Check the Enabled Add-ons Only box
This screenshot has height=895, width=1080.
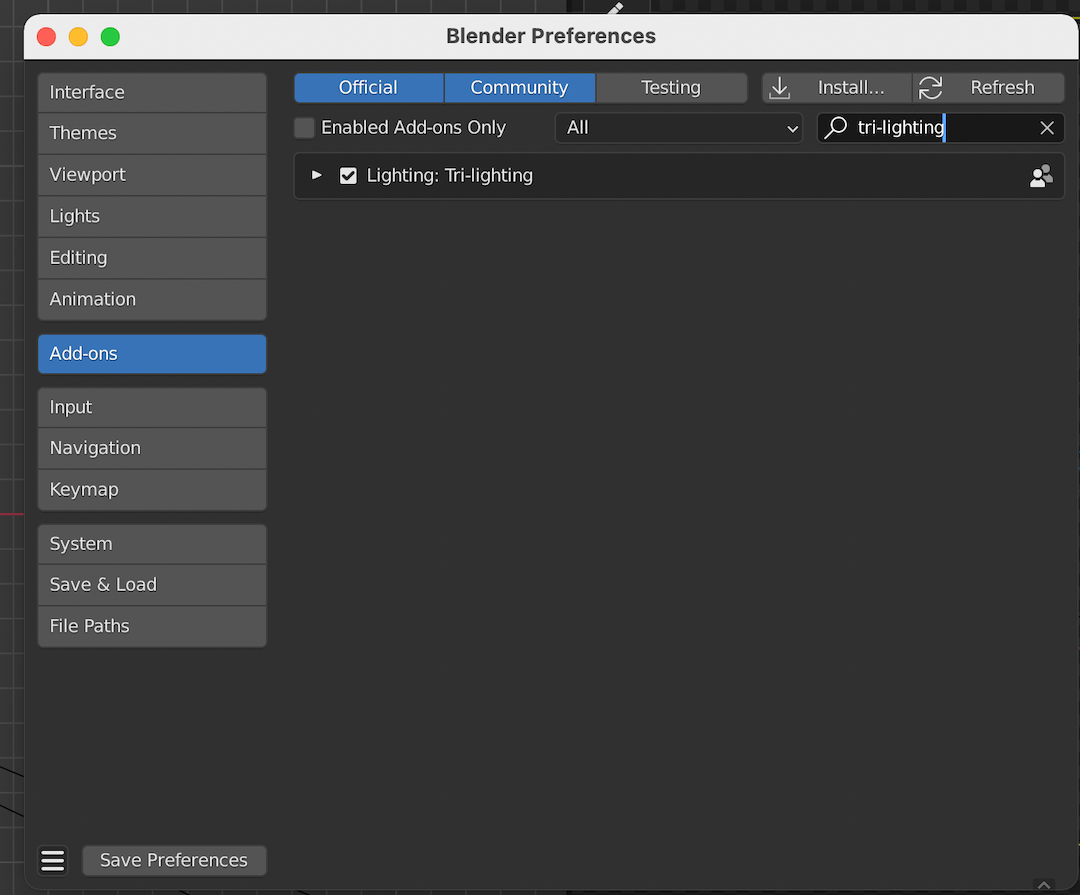[x=304, y=127]
